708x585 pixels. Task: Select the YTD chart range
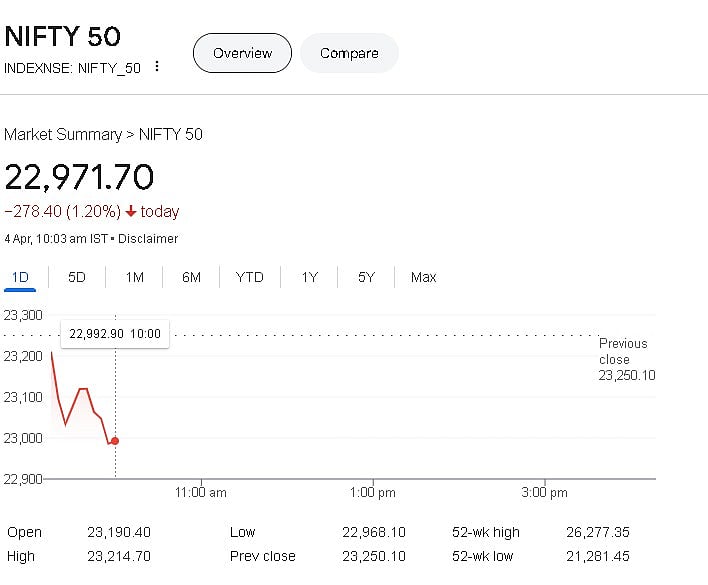249,277
